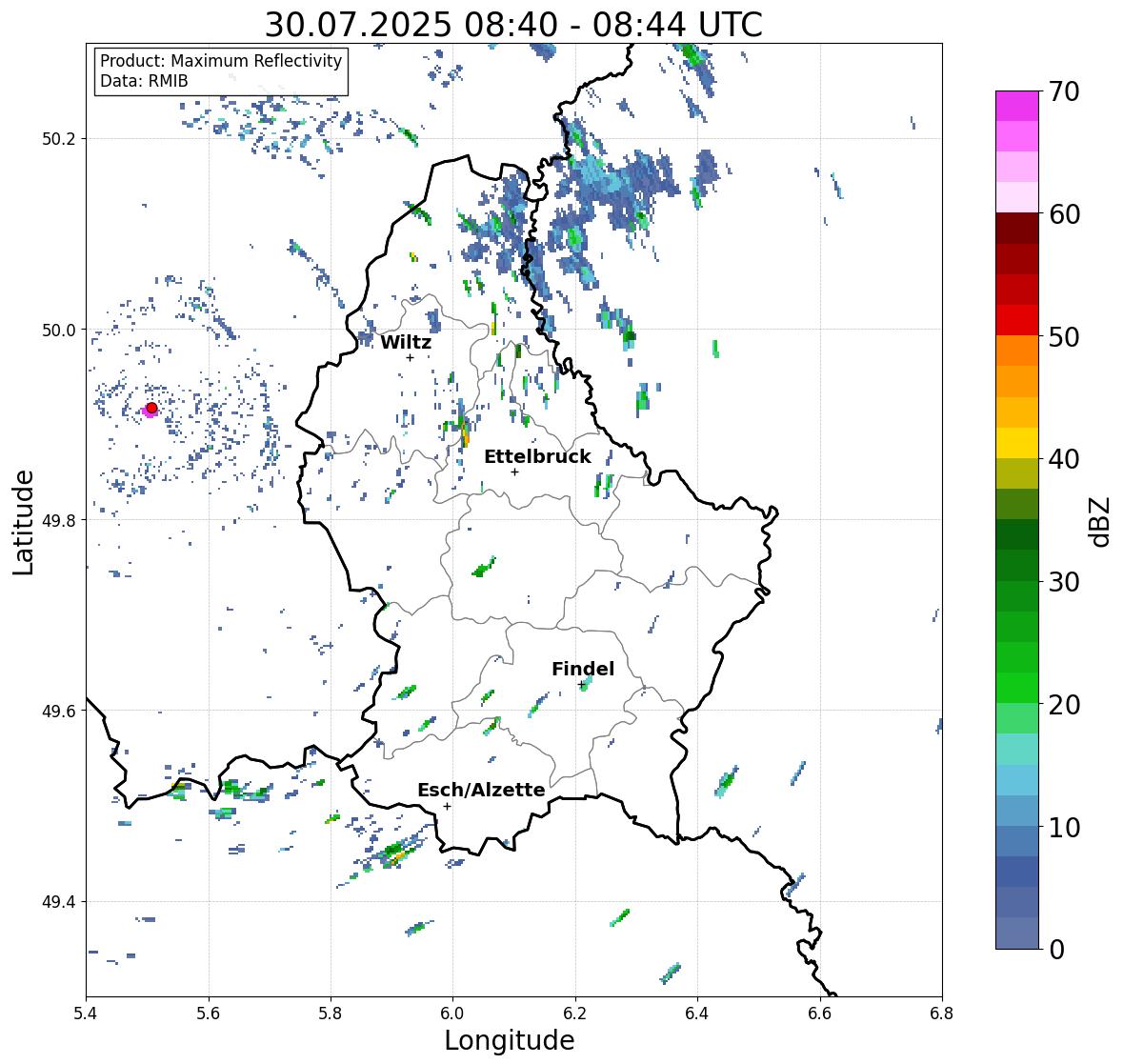Click the plot title 30.07.2025 08:40 - 08:44 UTC
Image resolution: width=1123 pixels, height=1064 pixels.
pyautogui.click(x=513, y=25)
